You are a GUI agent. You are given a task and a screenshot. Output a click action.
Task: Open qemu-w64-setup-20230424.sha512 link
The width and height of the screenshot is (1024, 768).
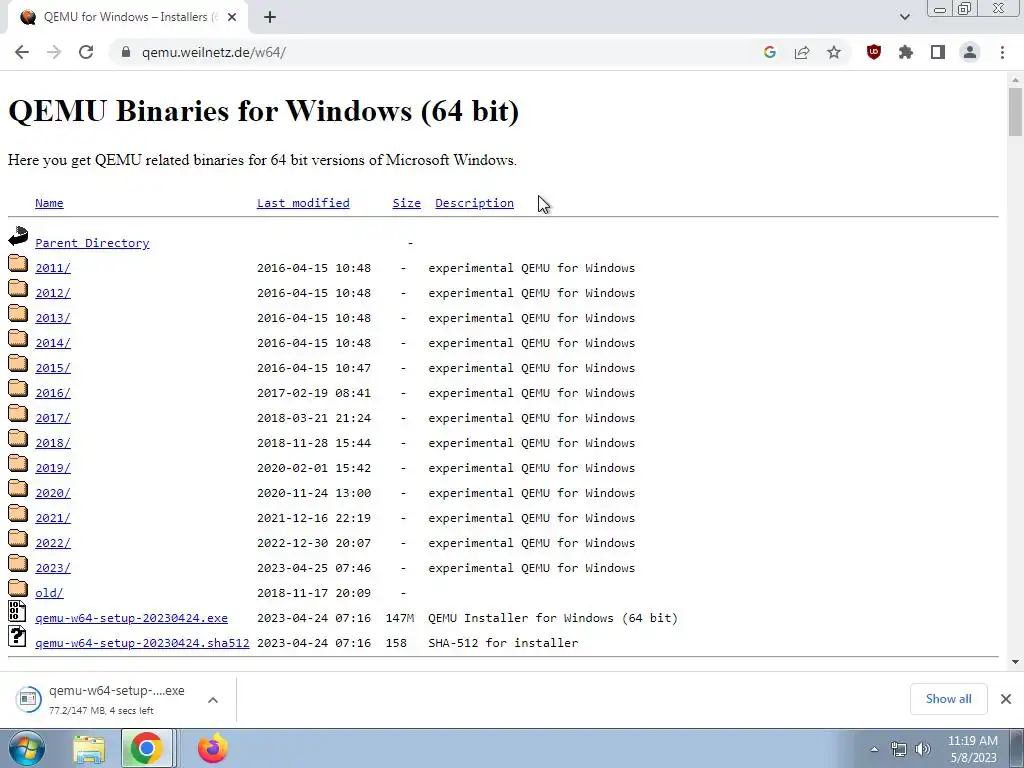(142, 643)
